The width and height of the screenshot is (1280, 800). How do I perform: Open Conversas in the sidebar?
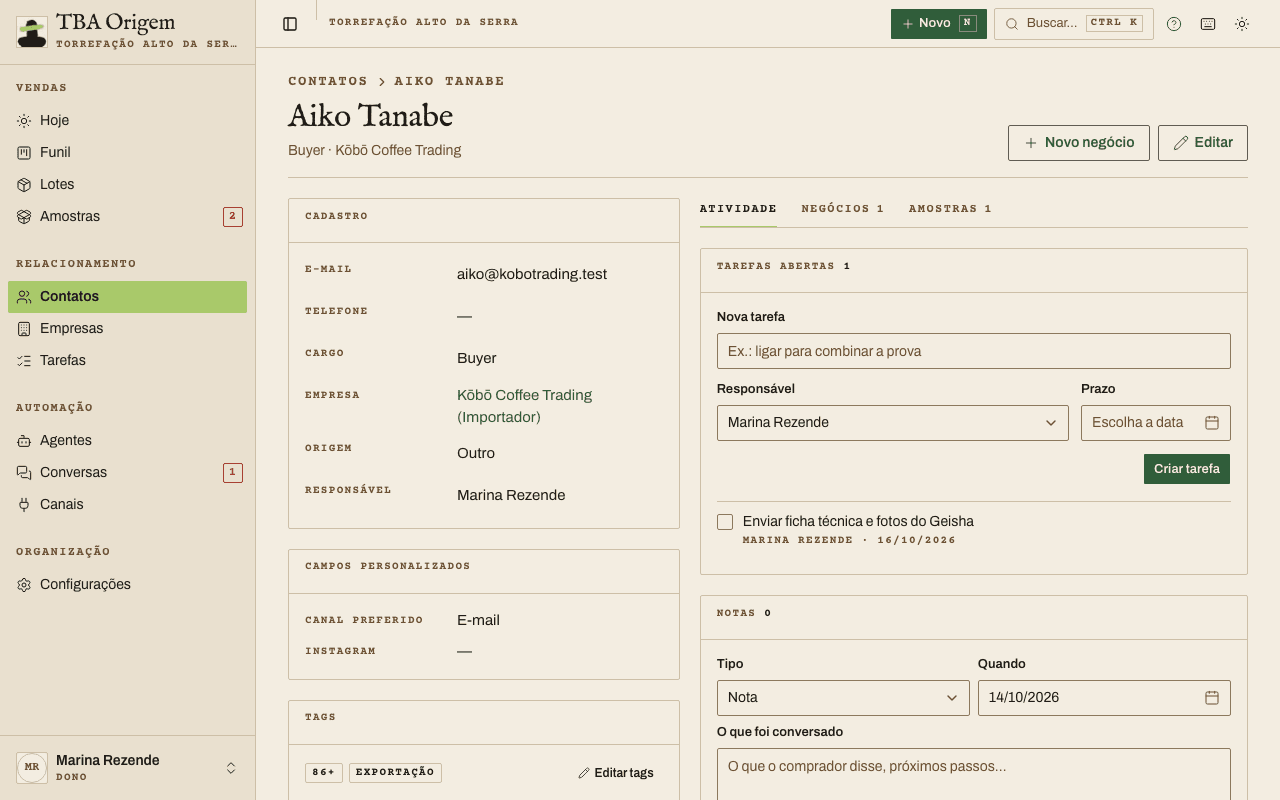(127, 472)
